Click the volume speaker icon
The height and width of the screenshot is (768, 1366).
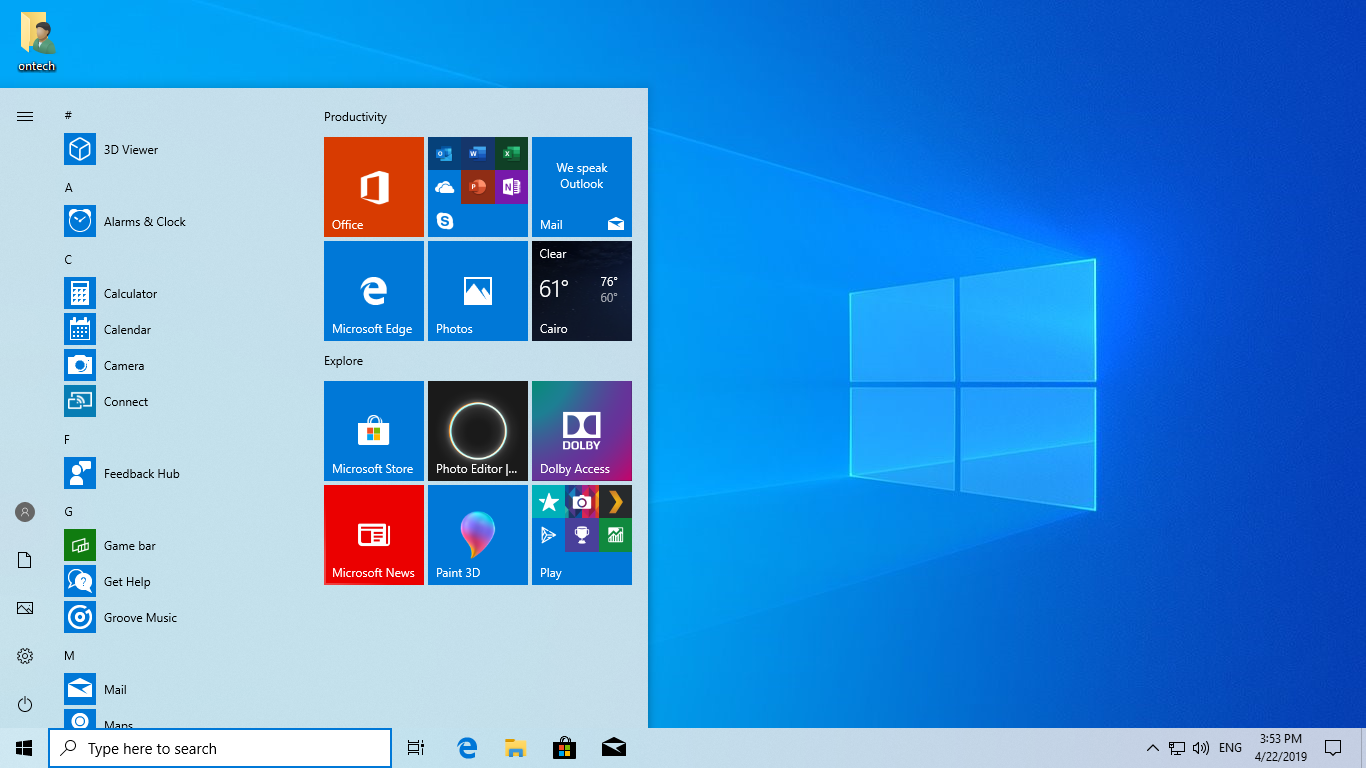pos(1201,748)
